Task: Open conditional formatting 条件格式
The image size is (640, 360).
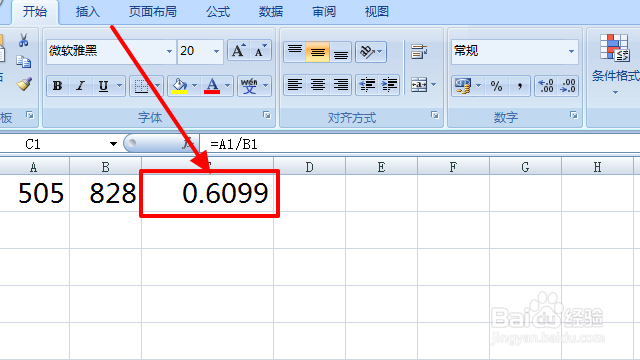Action: (x=615, y=64)
